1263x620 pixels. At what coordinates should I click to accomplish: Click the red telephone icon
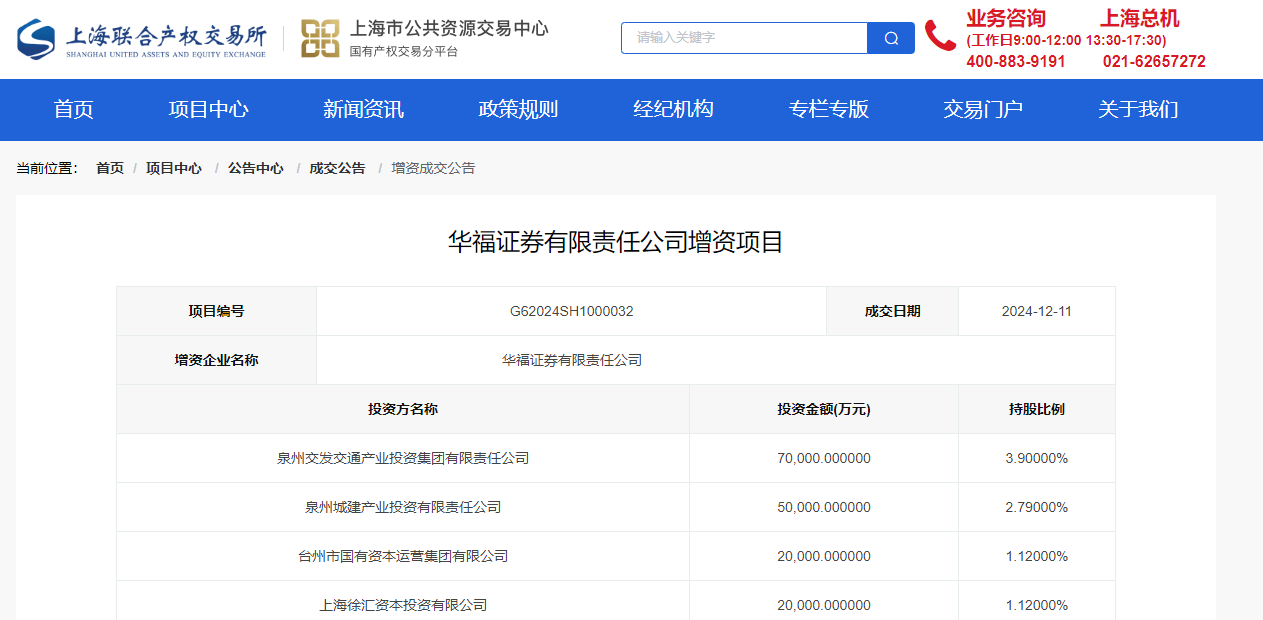click(940, 35)
